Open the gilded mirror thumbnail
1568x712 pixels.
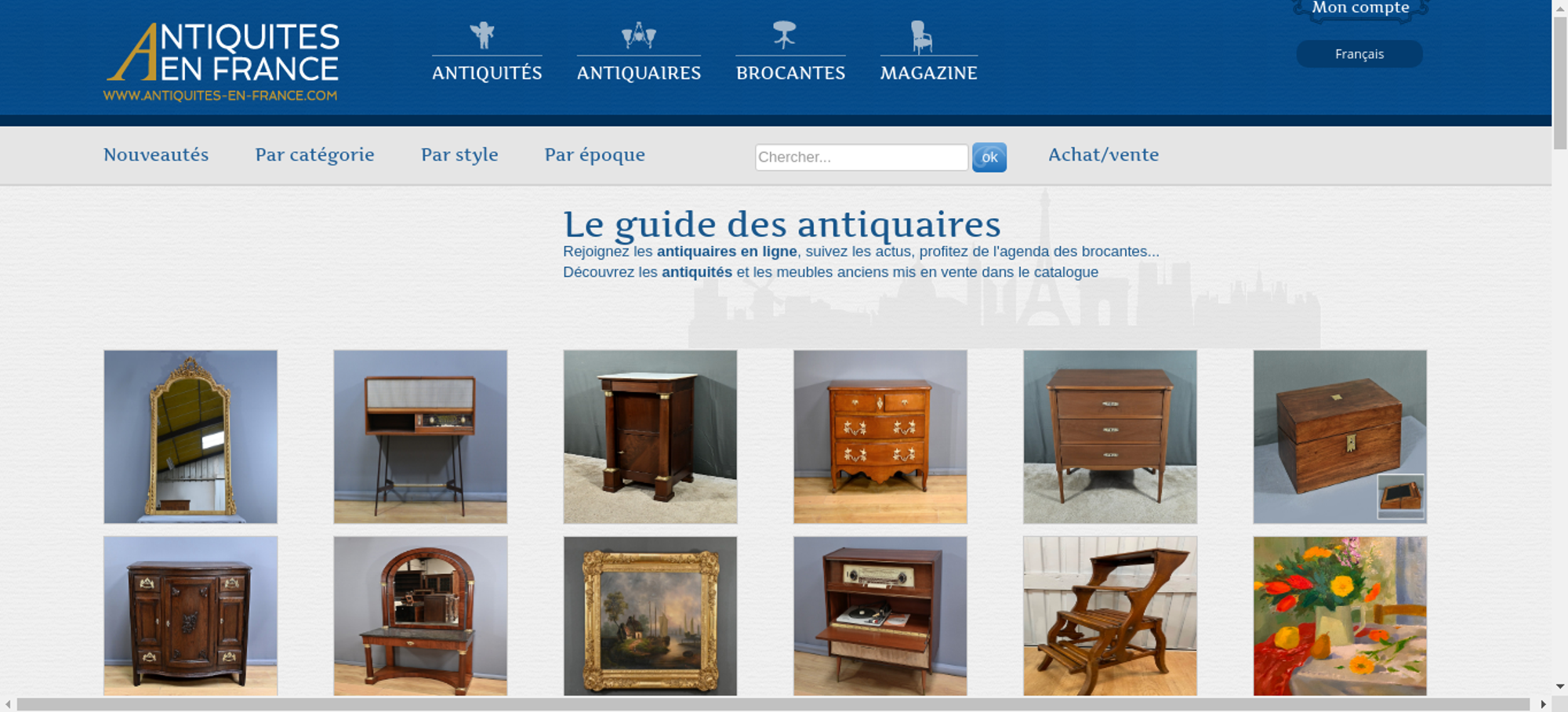[191, 437]
